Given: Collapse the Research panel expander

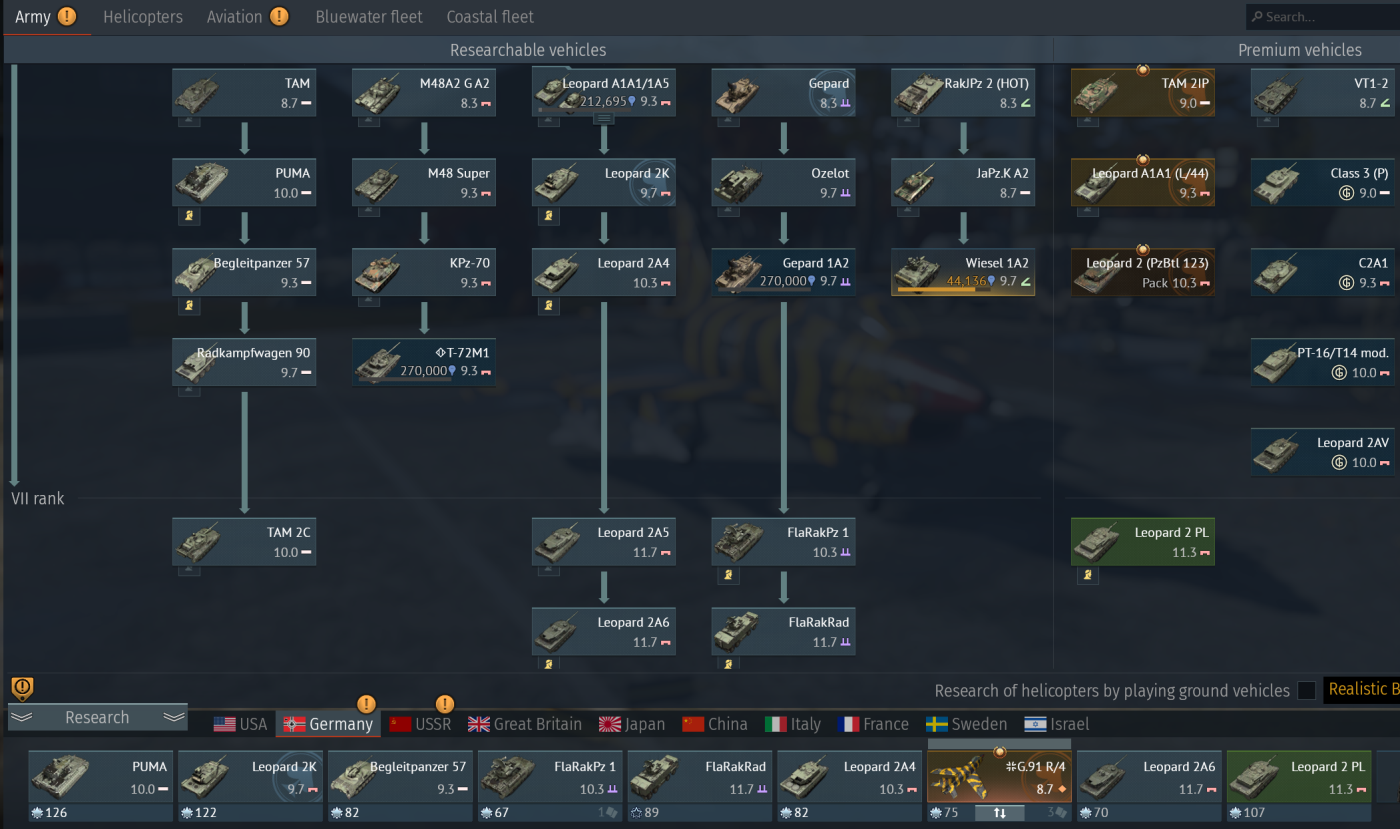Looking at the screenshot, I should (97, 717).
